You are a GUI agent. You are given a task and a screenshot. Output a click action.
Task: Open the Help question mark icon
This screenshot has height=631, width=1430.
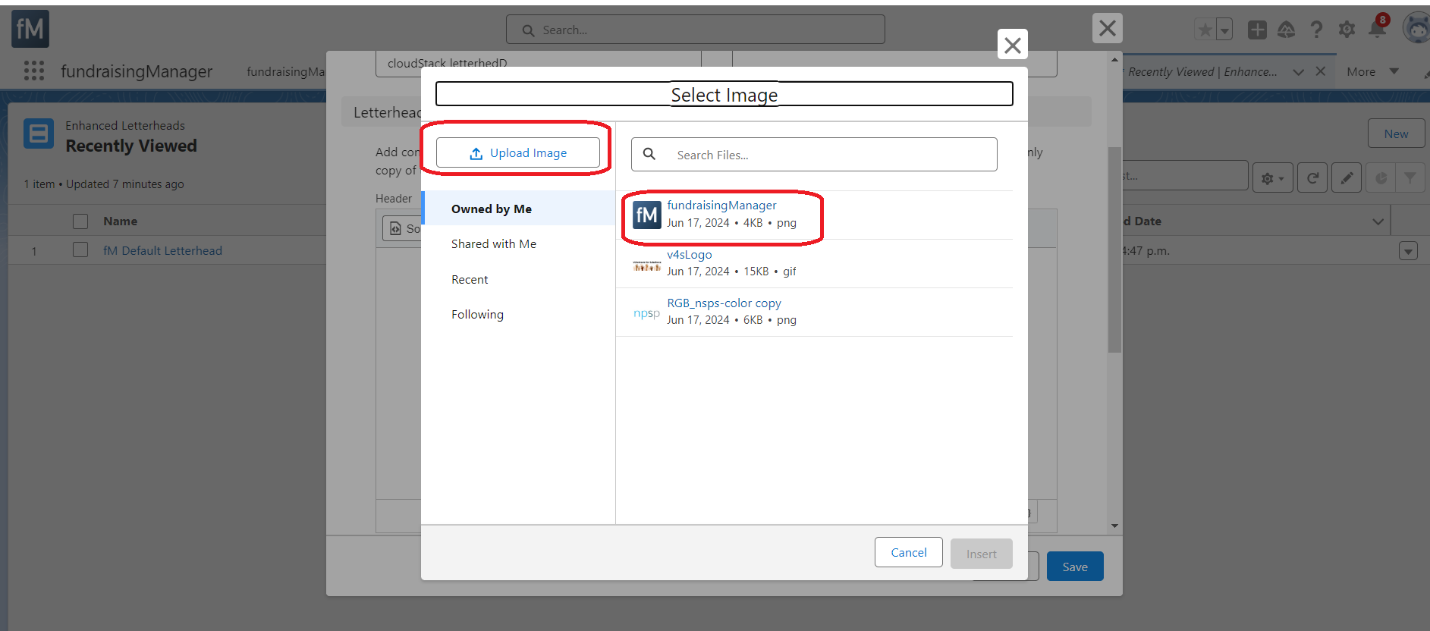pos(1317,30)
